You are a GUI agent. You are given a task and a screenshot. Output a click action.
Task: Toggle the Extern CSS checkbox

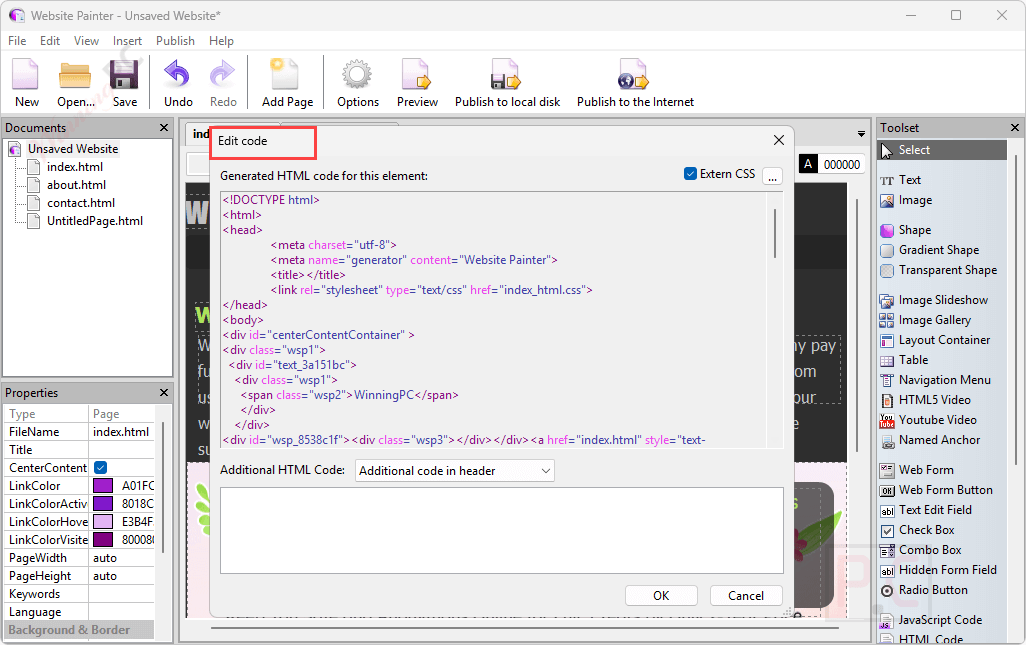690,173
